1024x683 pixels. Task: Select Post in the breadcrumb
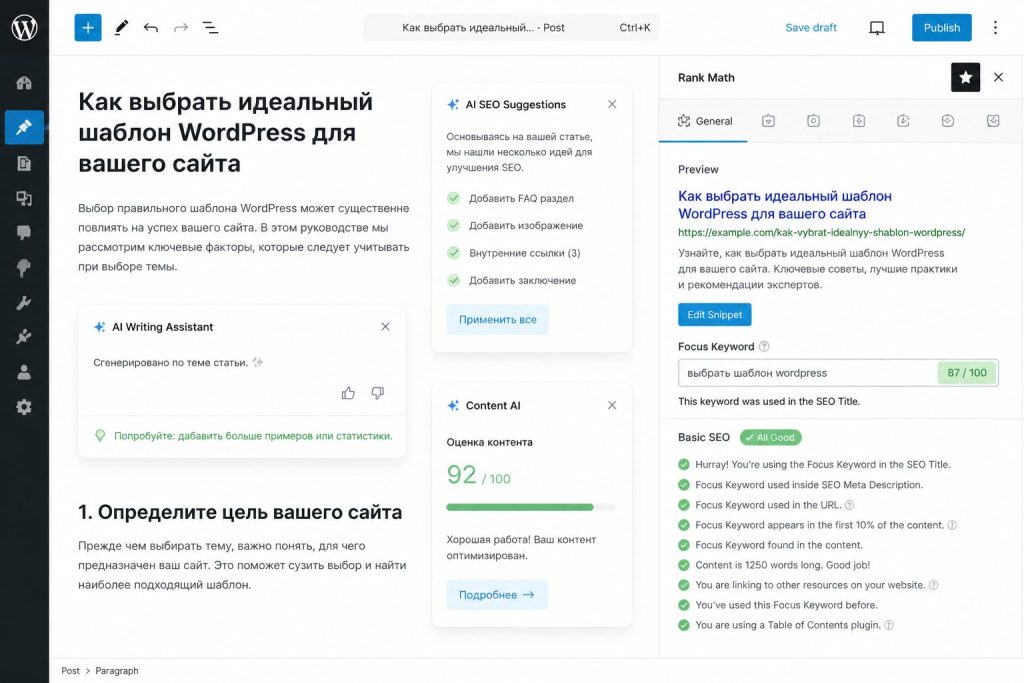click(71, 671)
